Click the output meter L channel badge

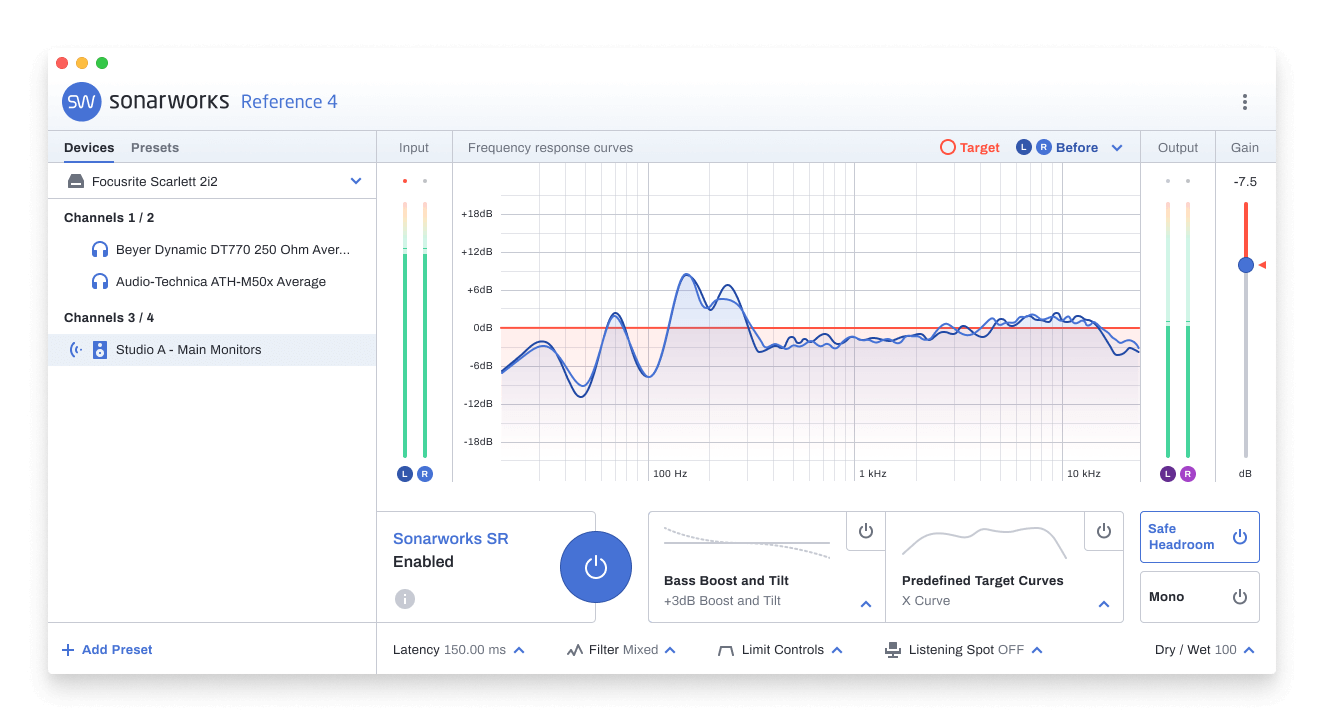coord(1168,474)
